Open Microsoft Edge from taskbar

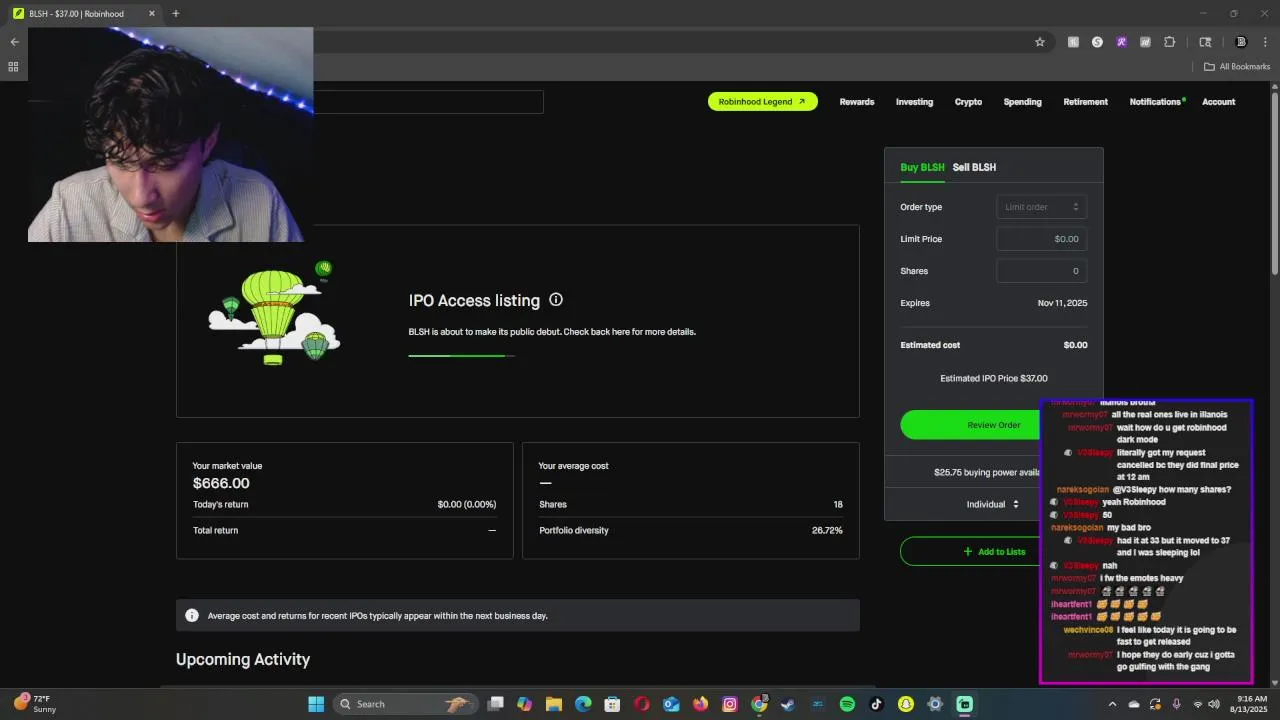pyautogui.click(x=583, y=704)
